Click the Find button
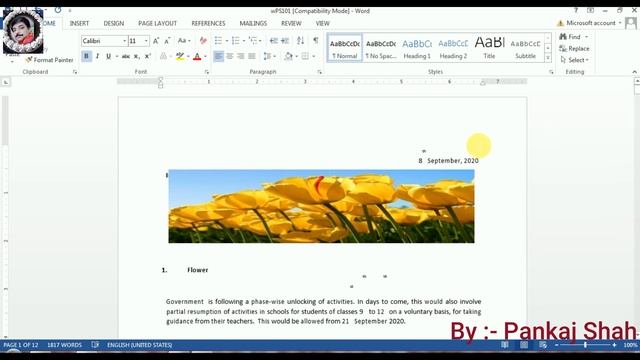640x360 pixels. [x=570, y=37]
